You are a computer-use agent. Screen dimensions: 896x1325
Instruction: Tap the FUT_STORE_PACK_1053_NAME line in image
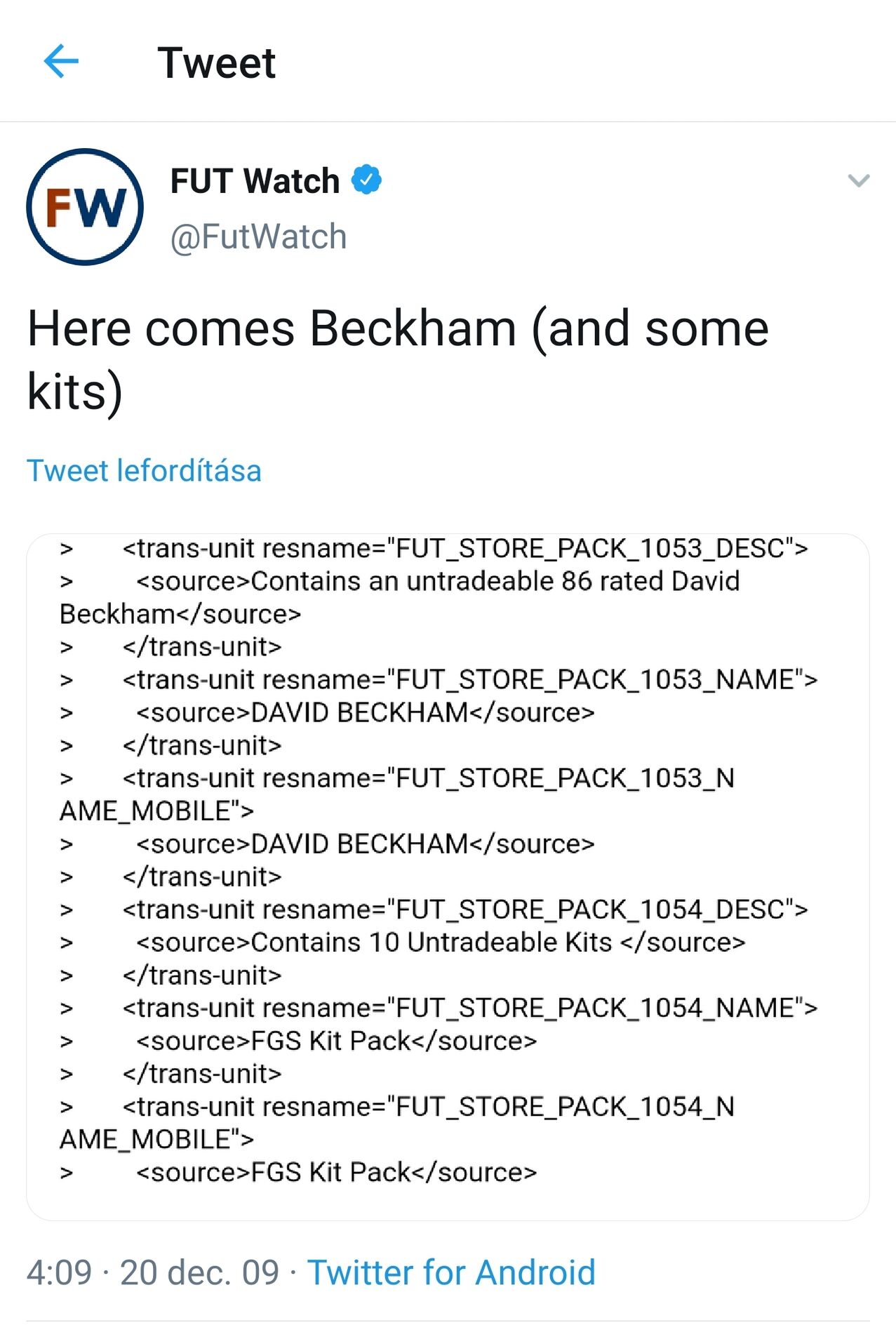(x=469, y=679)
